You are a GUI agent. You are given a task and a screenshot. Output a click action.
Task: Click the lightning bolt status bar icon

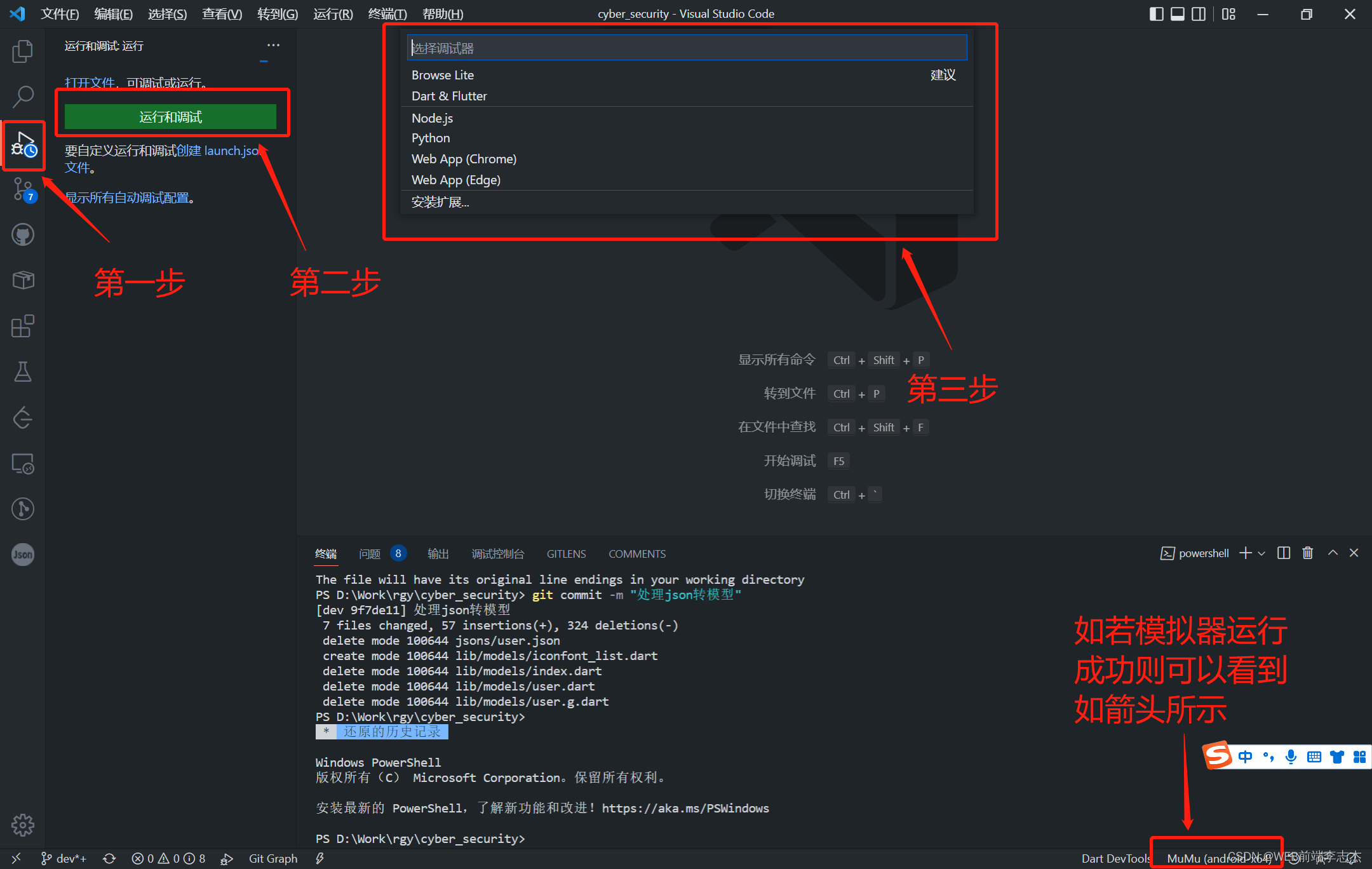point(320,858)
